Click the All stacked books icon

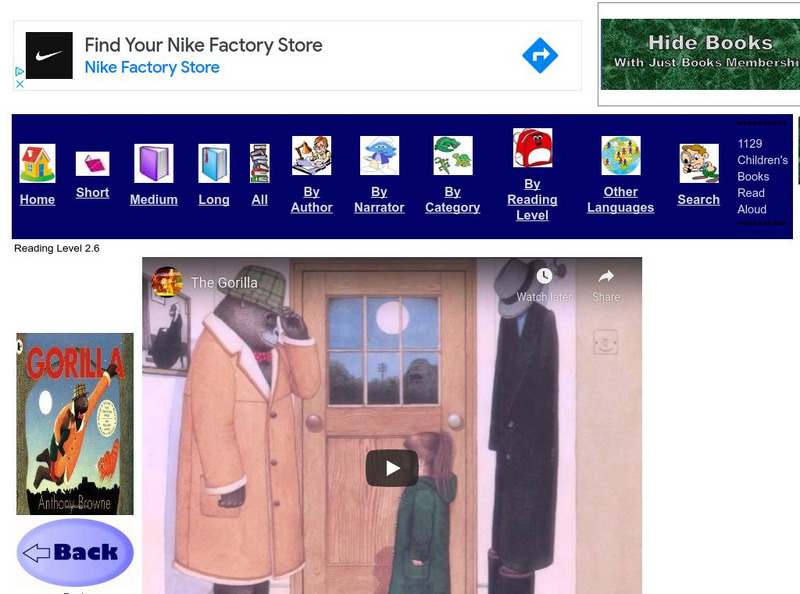click(x=260, y=163)
